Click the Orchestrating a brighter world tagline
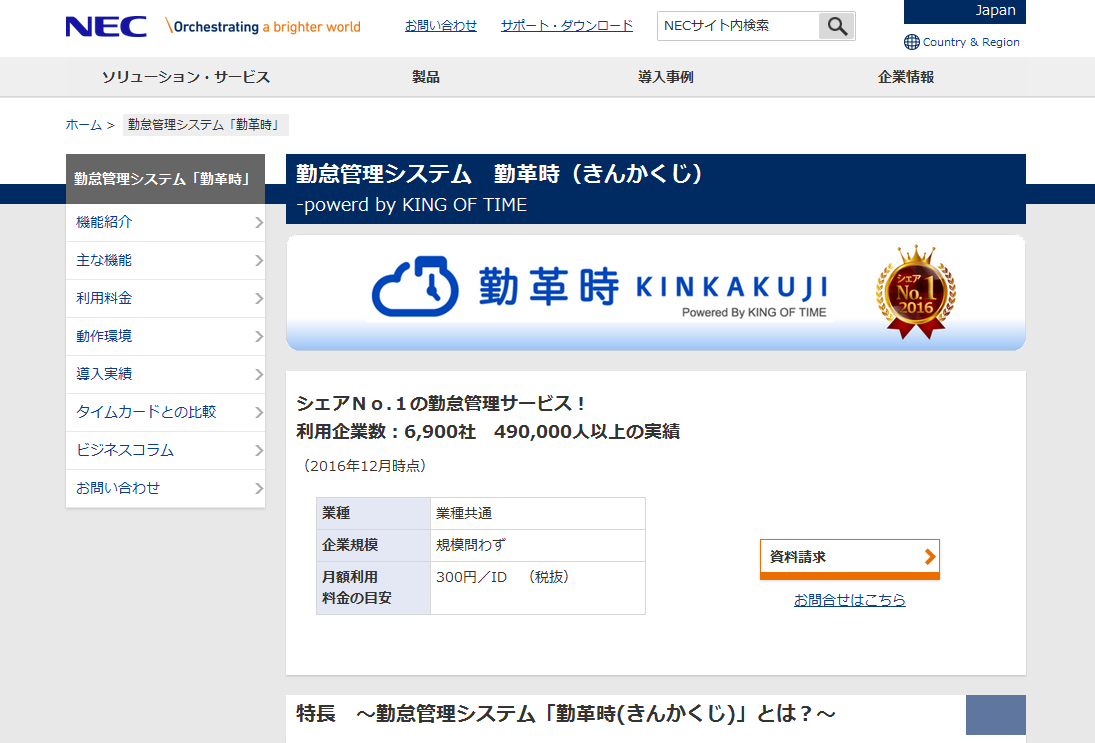Image resolution: width=1095 pixels, height=743 pixels. pos(263,27)
